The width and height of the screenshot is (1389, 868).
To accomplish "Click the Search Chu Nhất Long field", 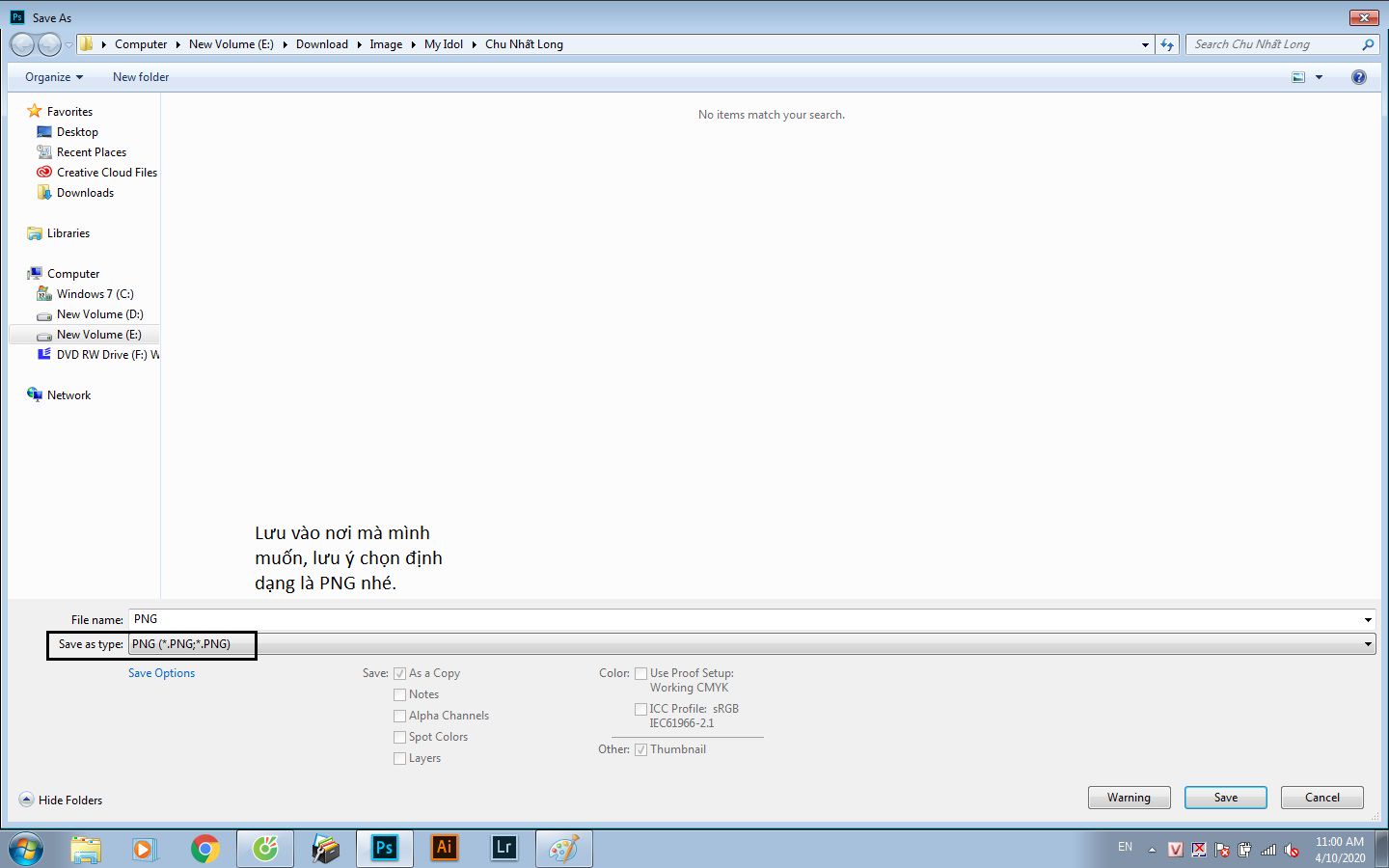I will pos(1273,44).
